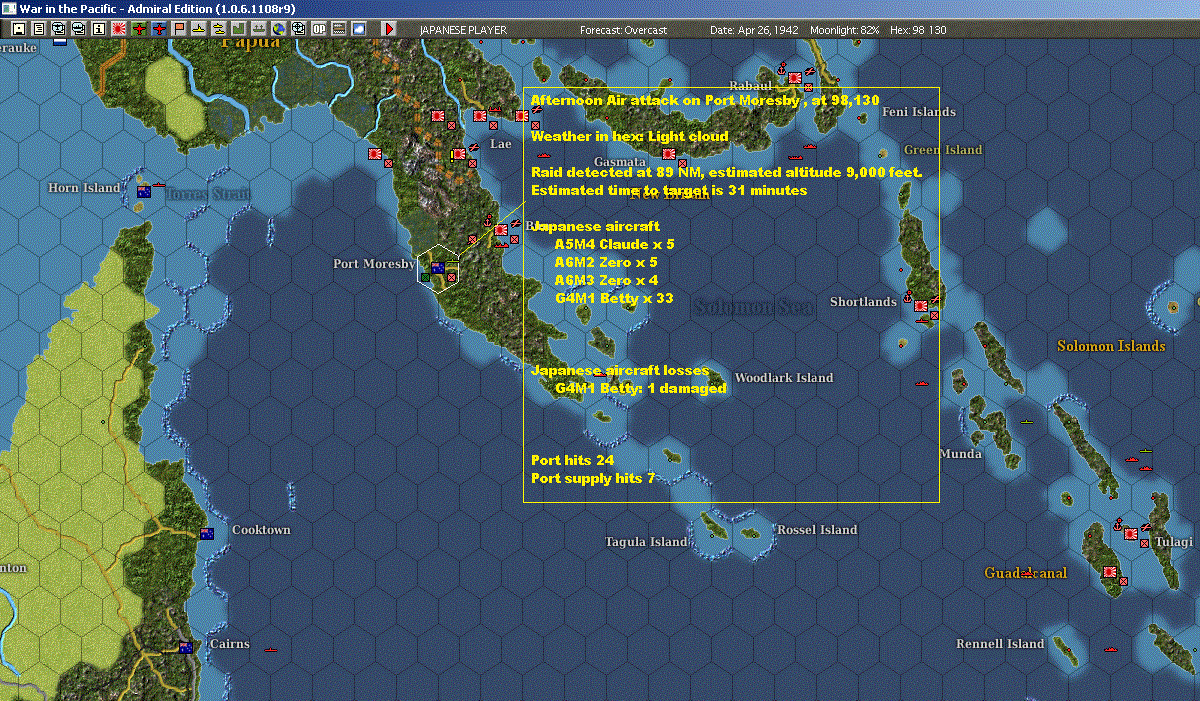Click the 'Green Island' map label
This screenshot has width=1200, height=701.
pyautogui.click(x=943, y=150)
